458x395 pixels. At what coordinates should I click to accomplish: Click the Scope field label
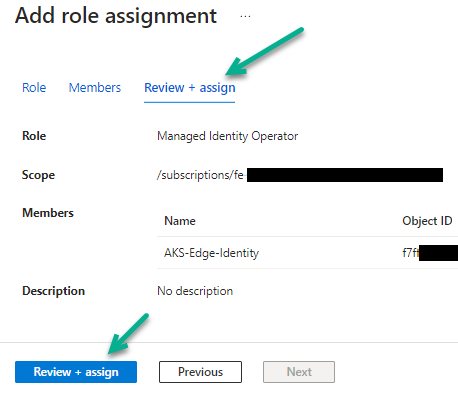coord(38,175)
